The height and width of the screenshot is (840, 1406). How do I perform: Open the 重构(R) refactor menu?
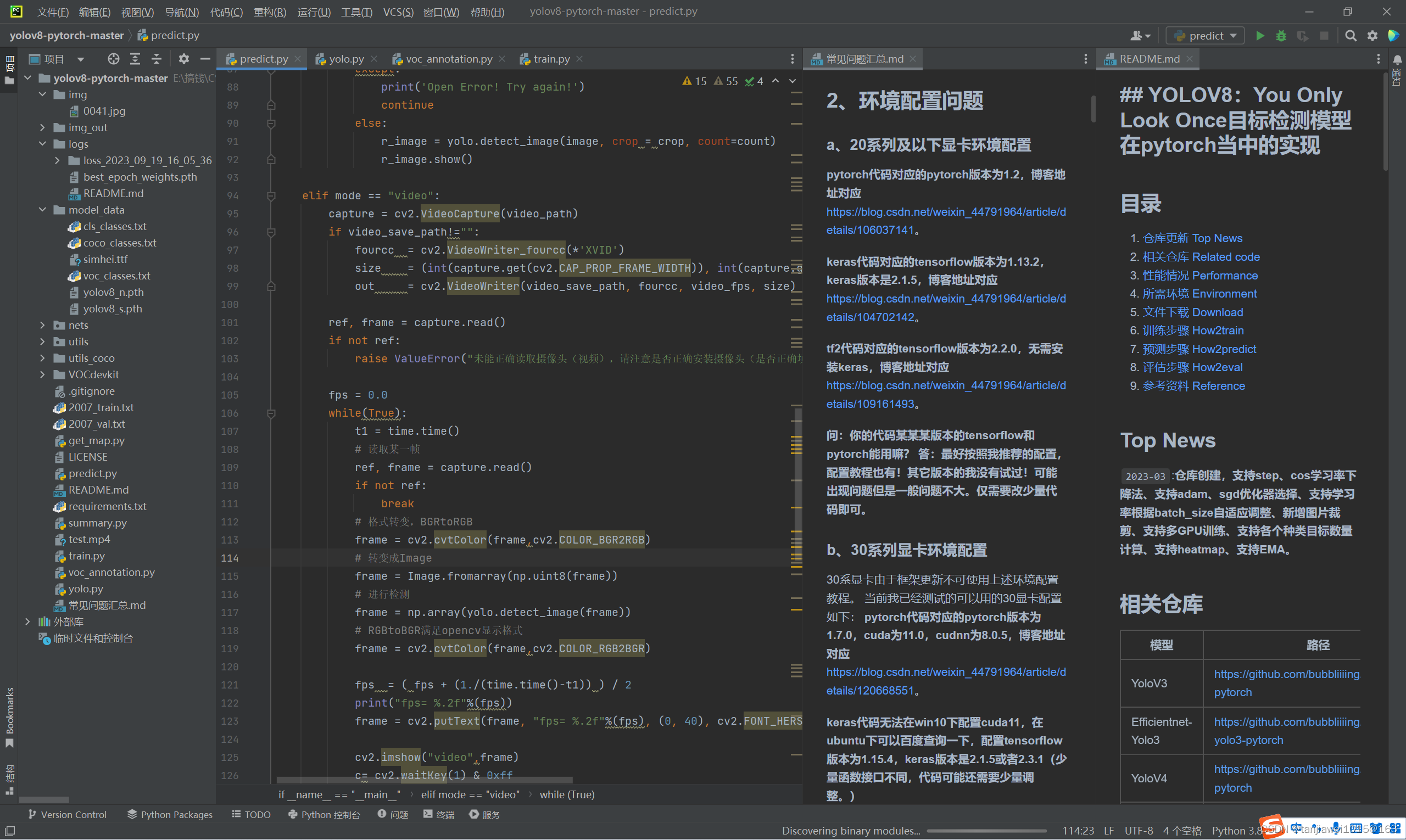pyautogui.click(x=270, y=12)
